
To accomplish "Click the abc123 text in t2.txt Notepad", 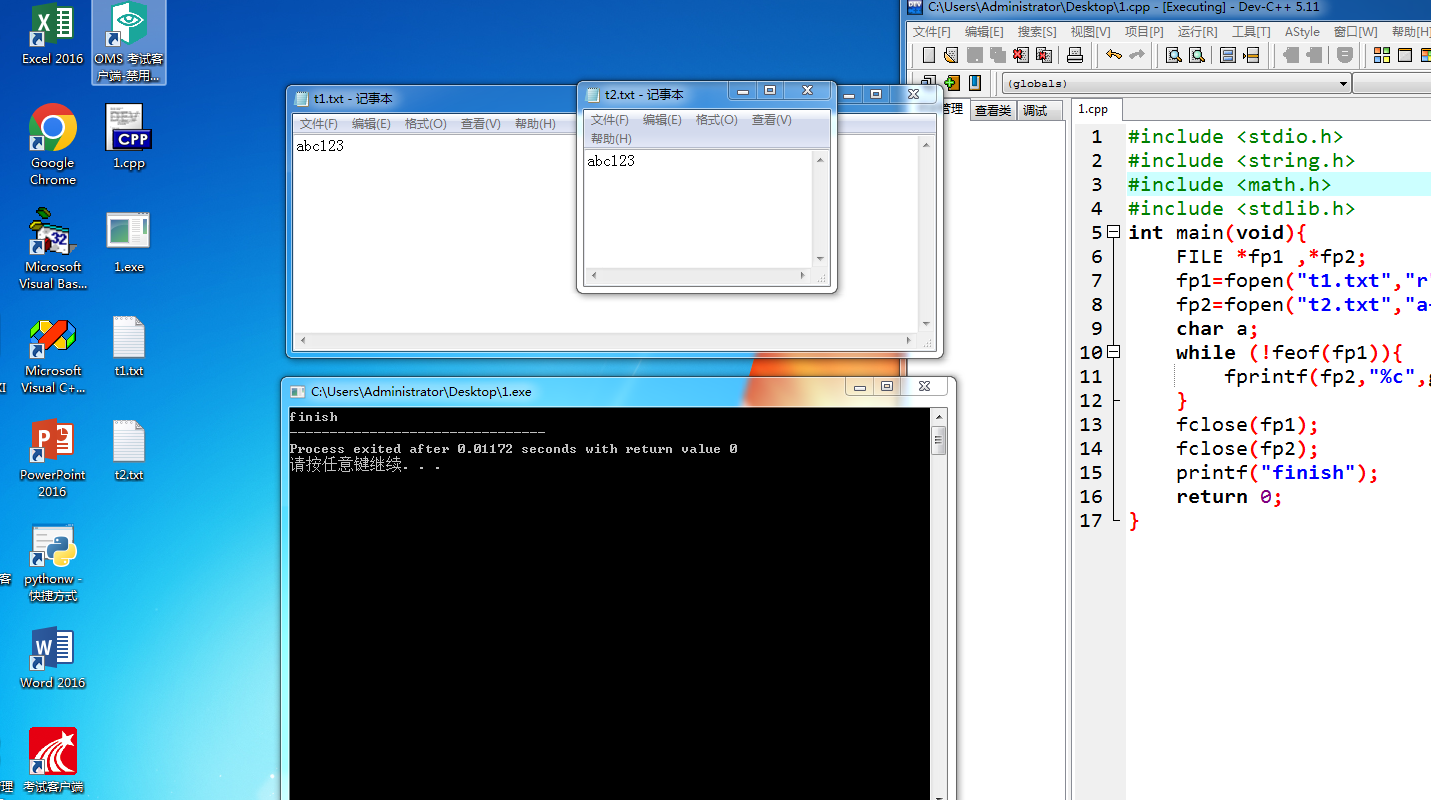I will coord(611,161).
